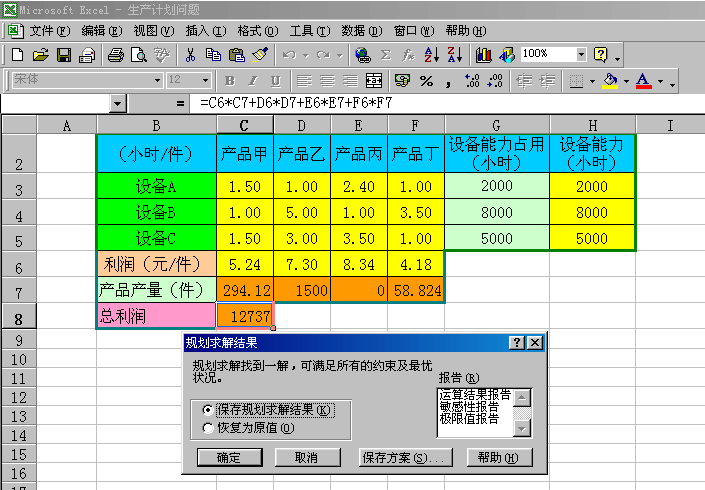Click Merge and Center icon
The height and width of the screenshot is (490, 705).
click(x=374, y=81)
